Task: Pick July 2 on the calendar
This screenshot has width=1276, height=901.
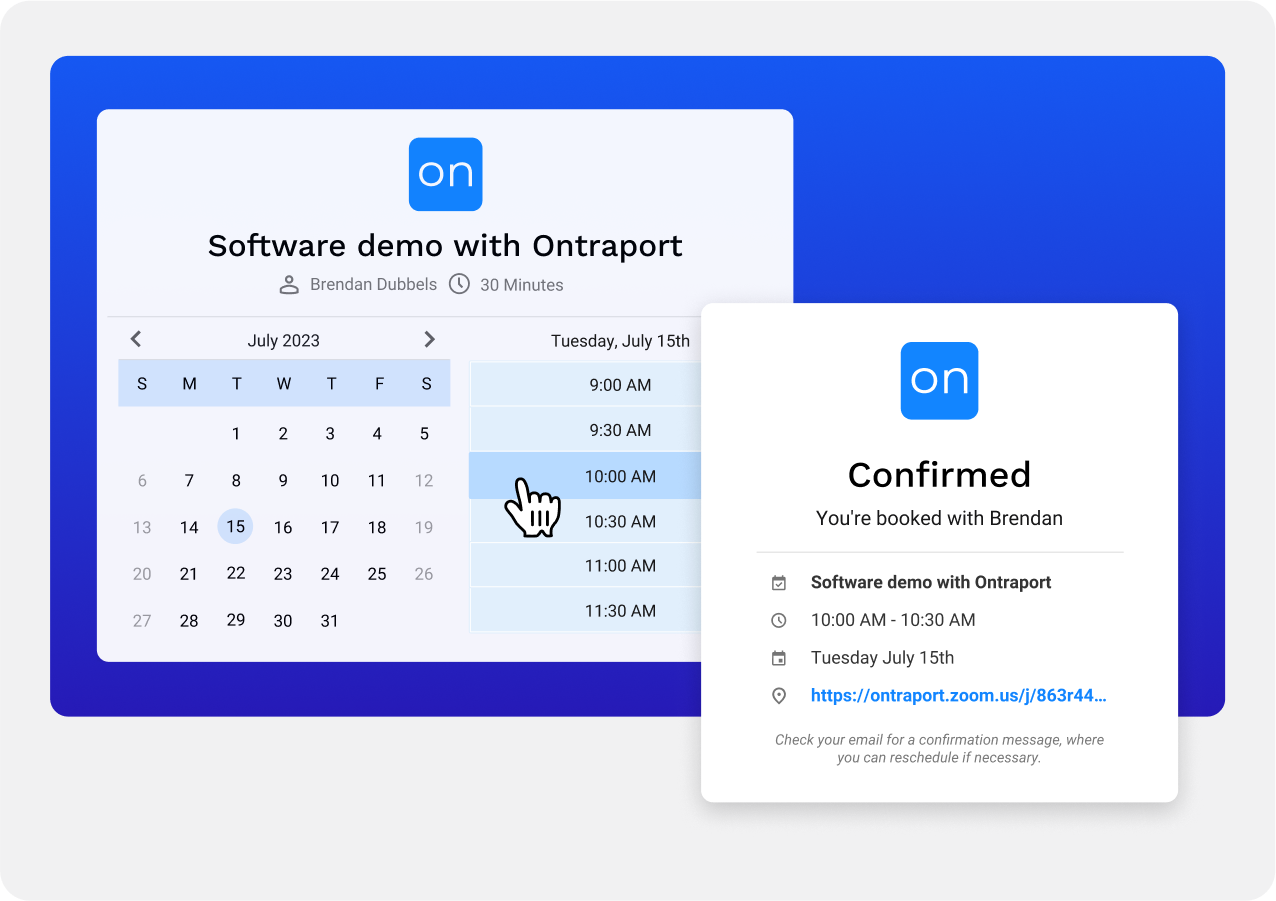Action: [283, 434]
